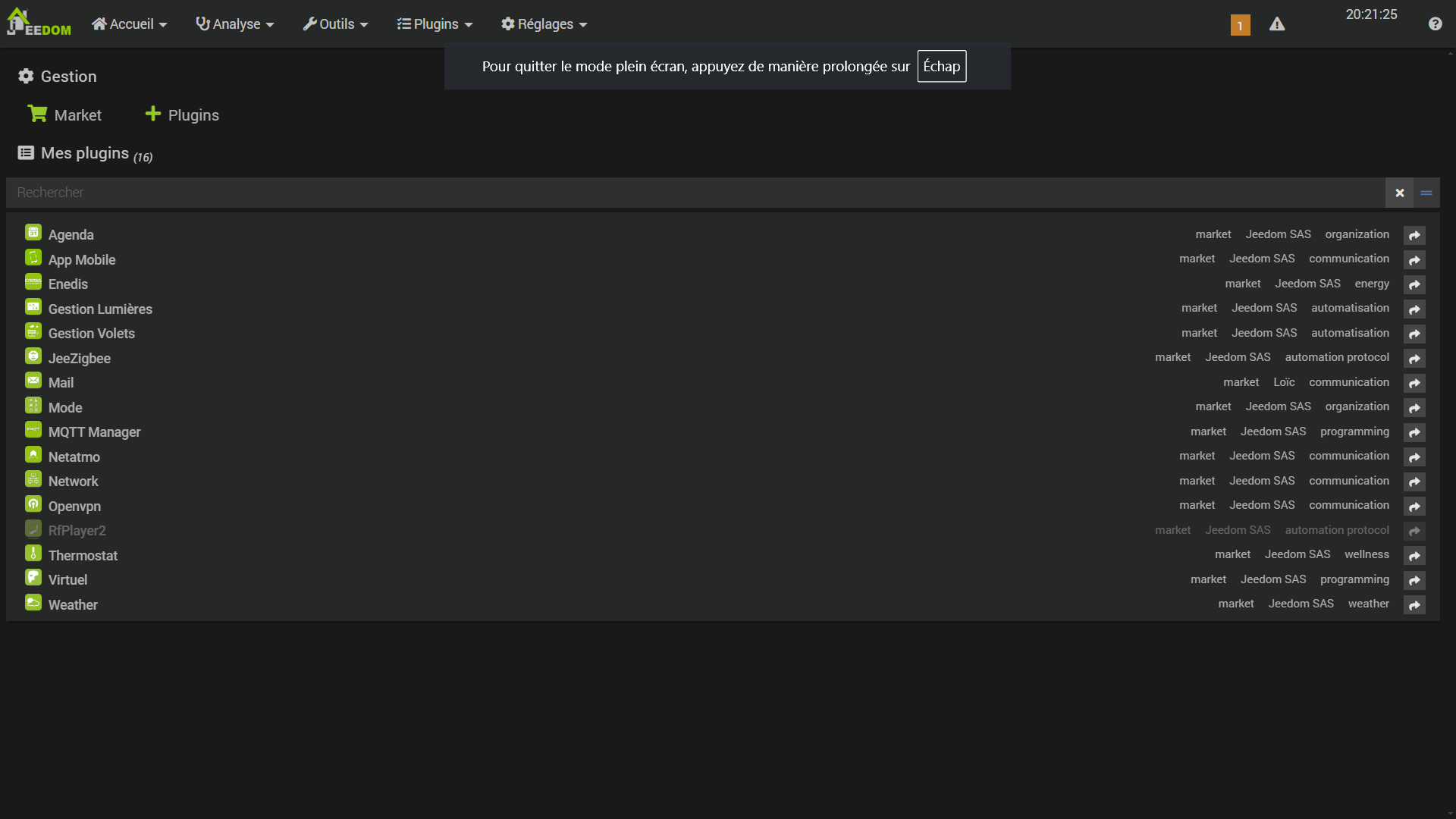Open the Outils dropdown menu
Viewport: 1456px width, 819px height.
[335, 24]
